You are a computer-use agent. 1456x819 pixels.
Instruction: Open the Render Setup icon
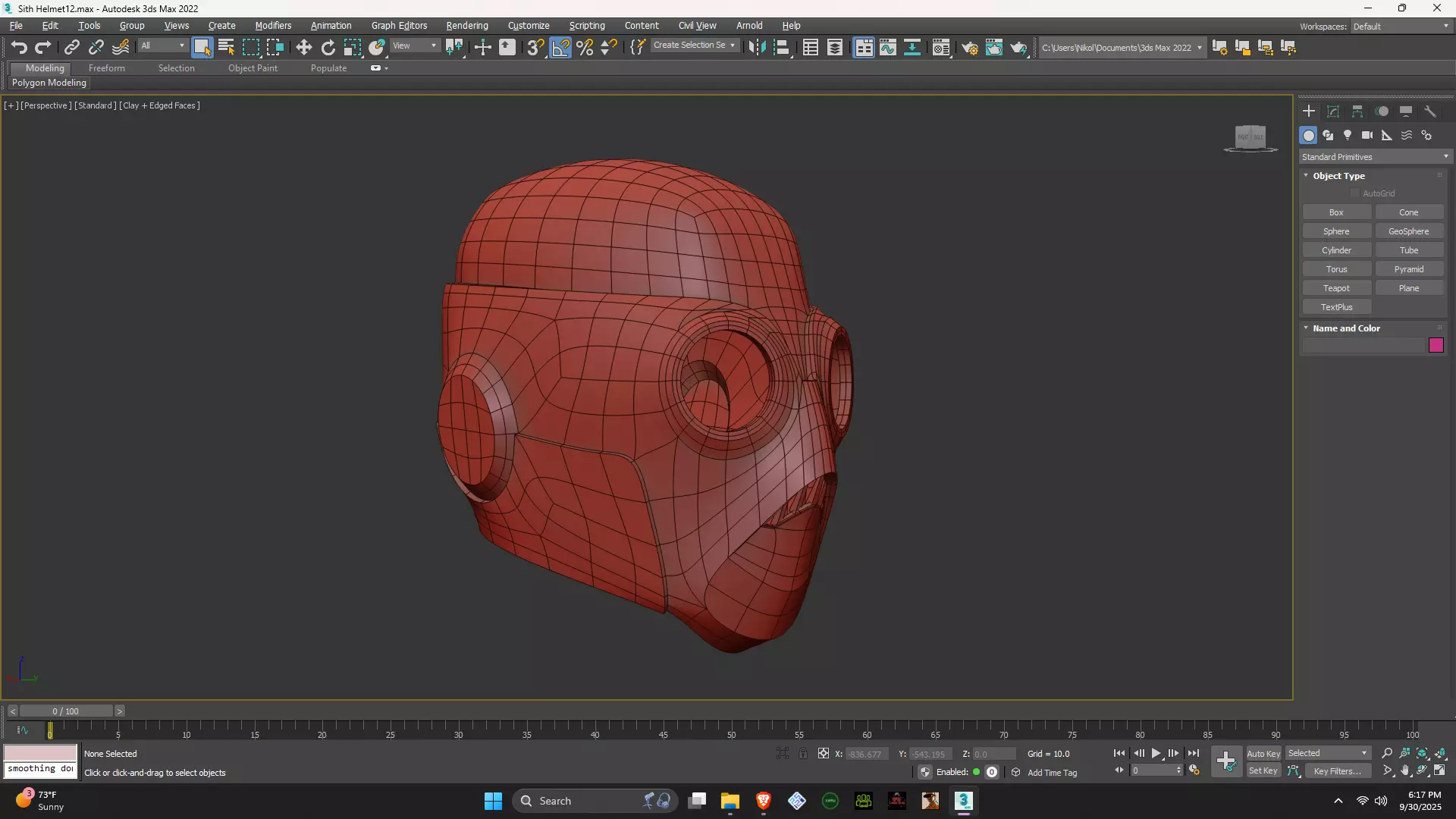tap(970, 47)
